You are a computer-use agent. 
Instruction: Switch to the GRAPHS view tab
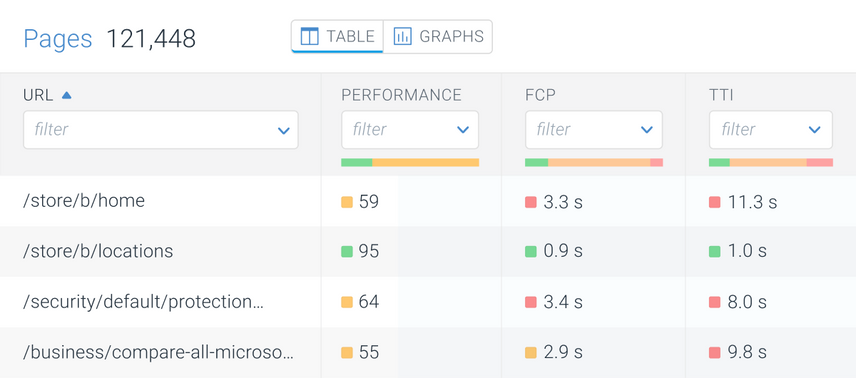438,37
